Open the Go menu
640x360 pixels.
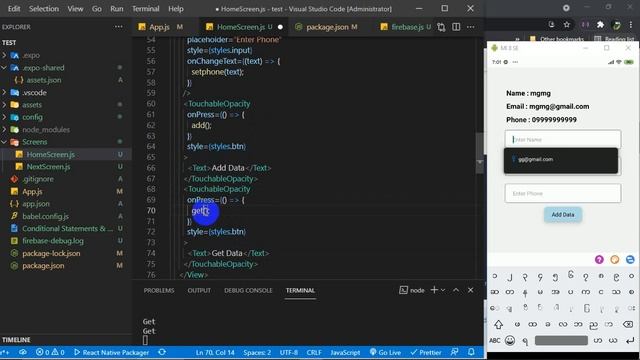(97, 9)
